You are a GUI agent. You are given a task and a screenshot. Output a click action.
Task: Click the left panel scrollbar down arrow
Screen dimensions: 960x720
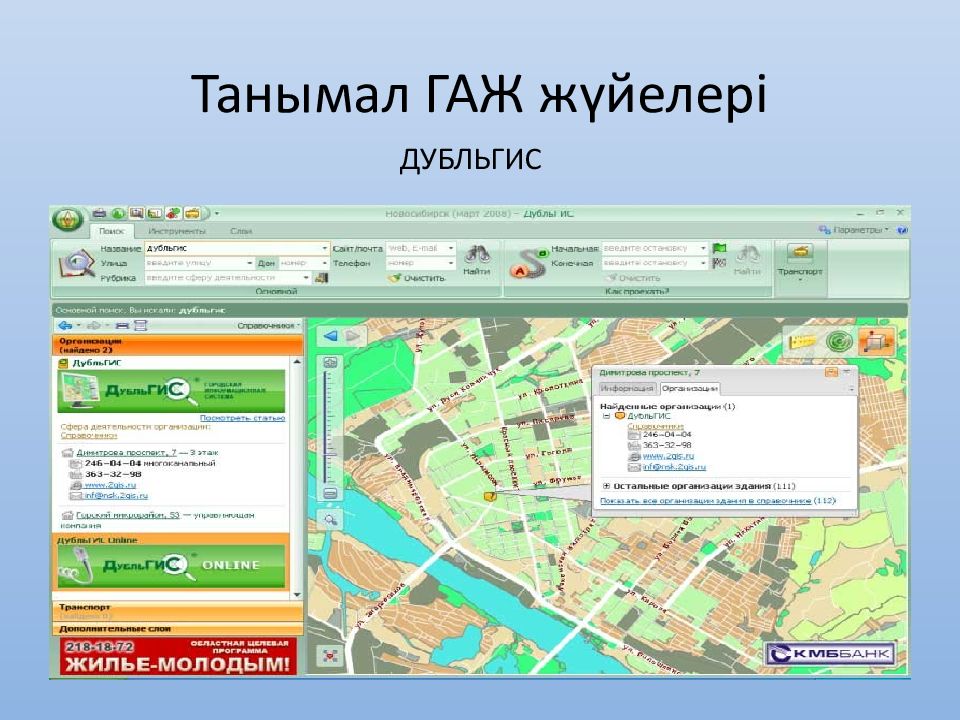[298, 594]
